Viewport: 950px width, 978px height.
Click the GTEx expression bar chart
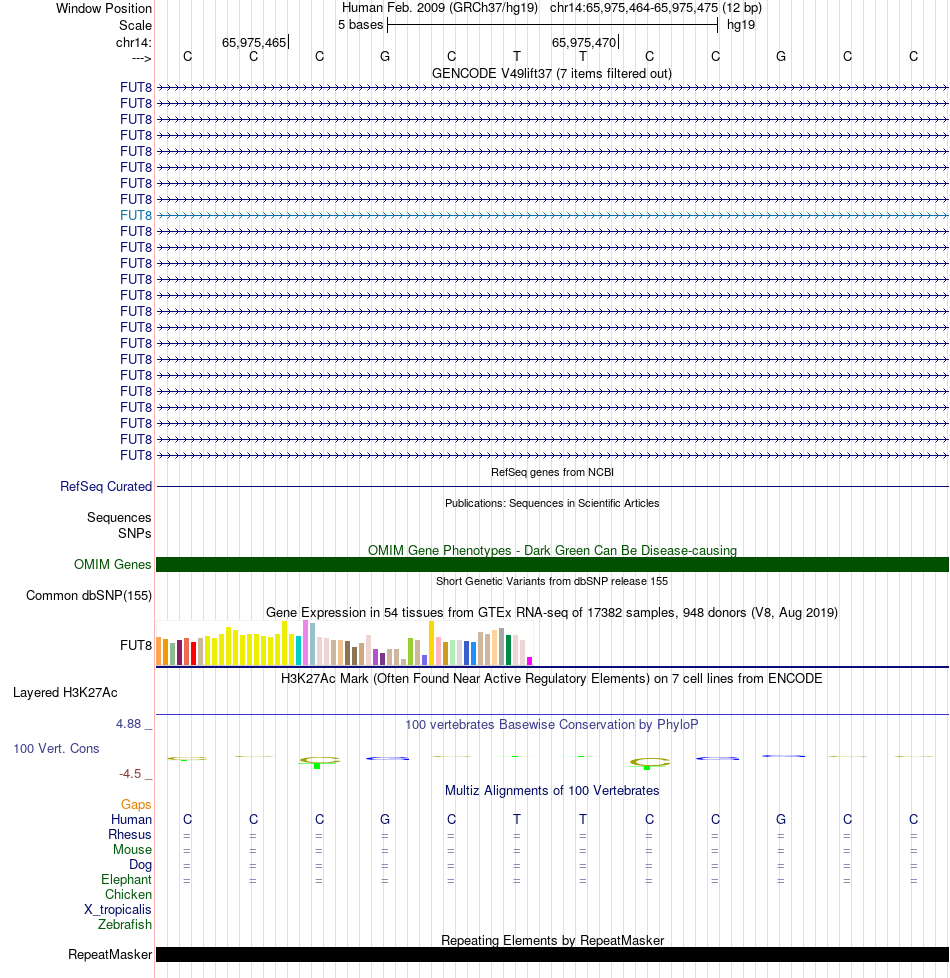coord(344,643)
